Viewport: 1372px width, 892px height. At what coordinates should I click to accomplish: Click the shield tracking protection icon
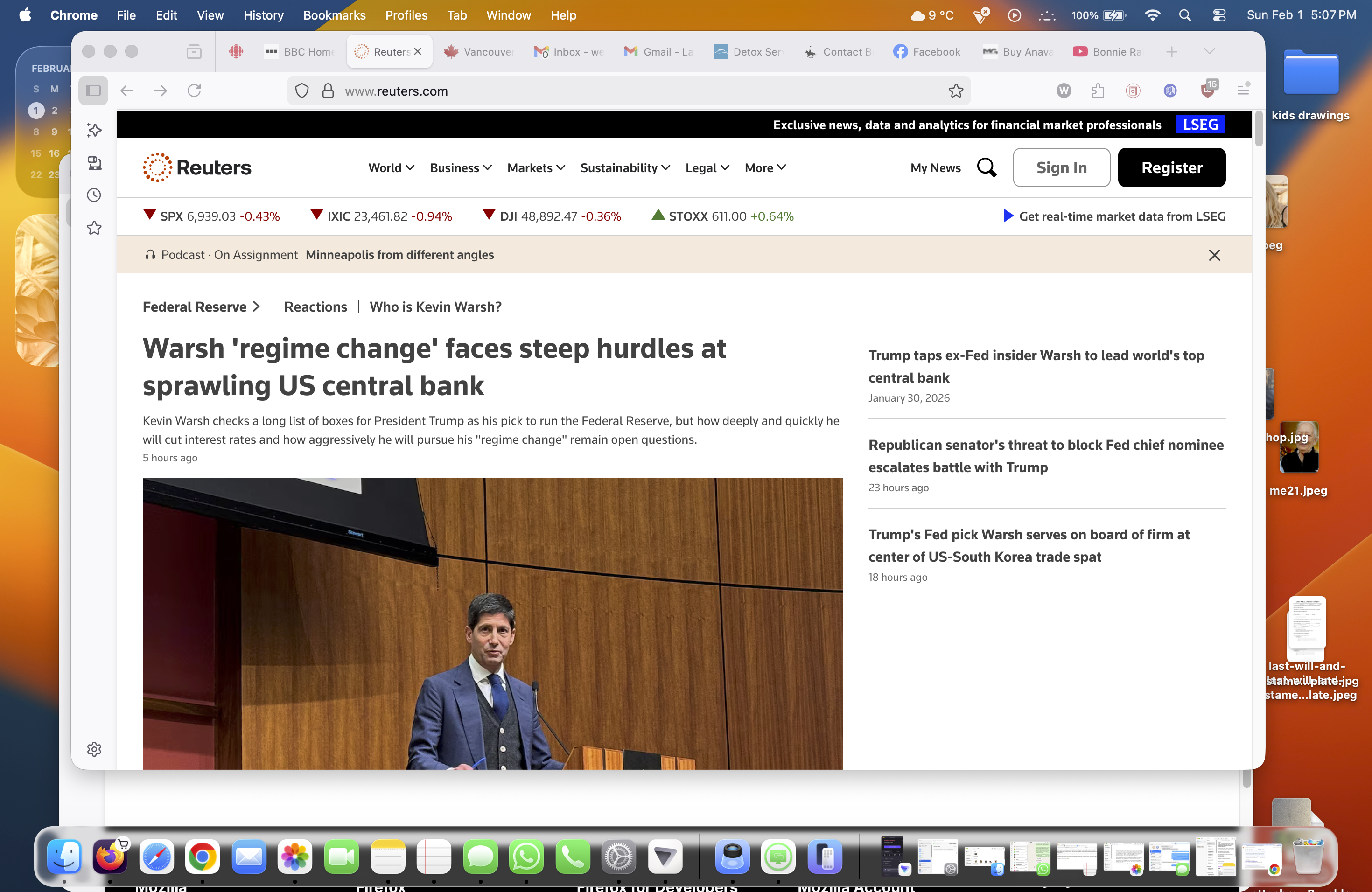302,91
